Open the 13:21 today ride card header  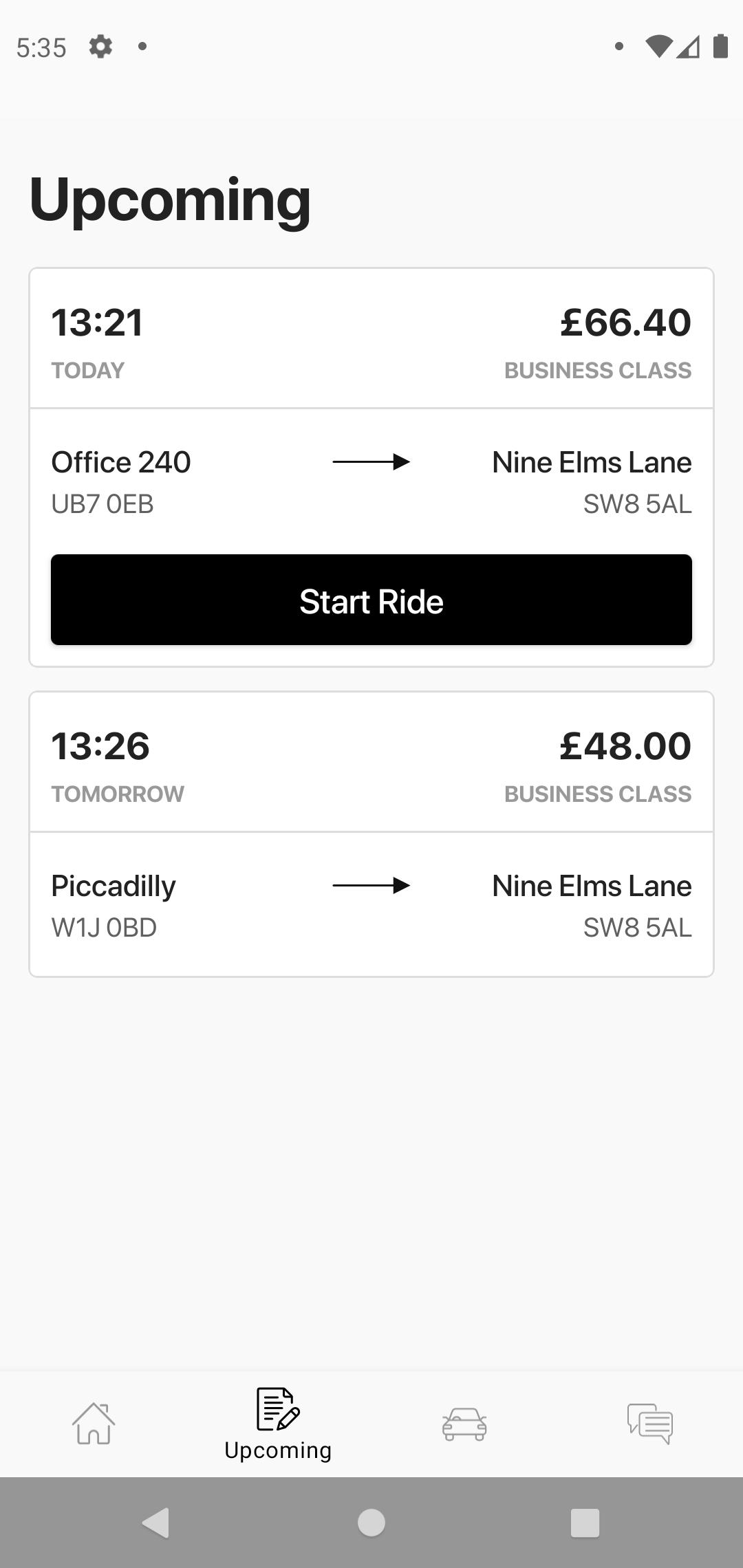(371, 339)
